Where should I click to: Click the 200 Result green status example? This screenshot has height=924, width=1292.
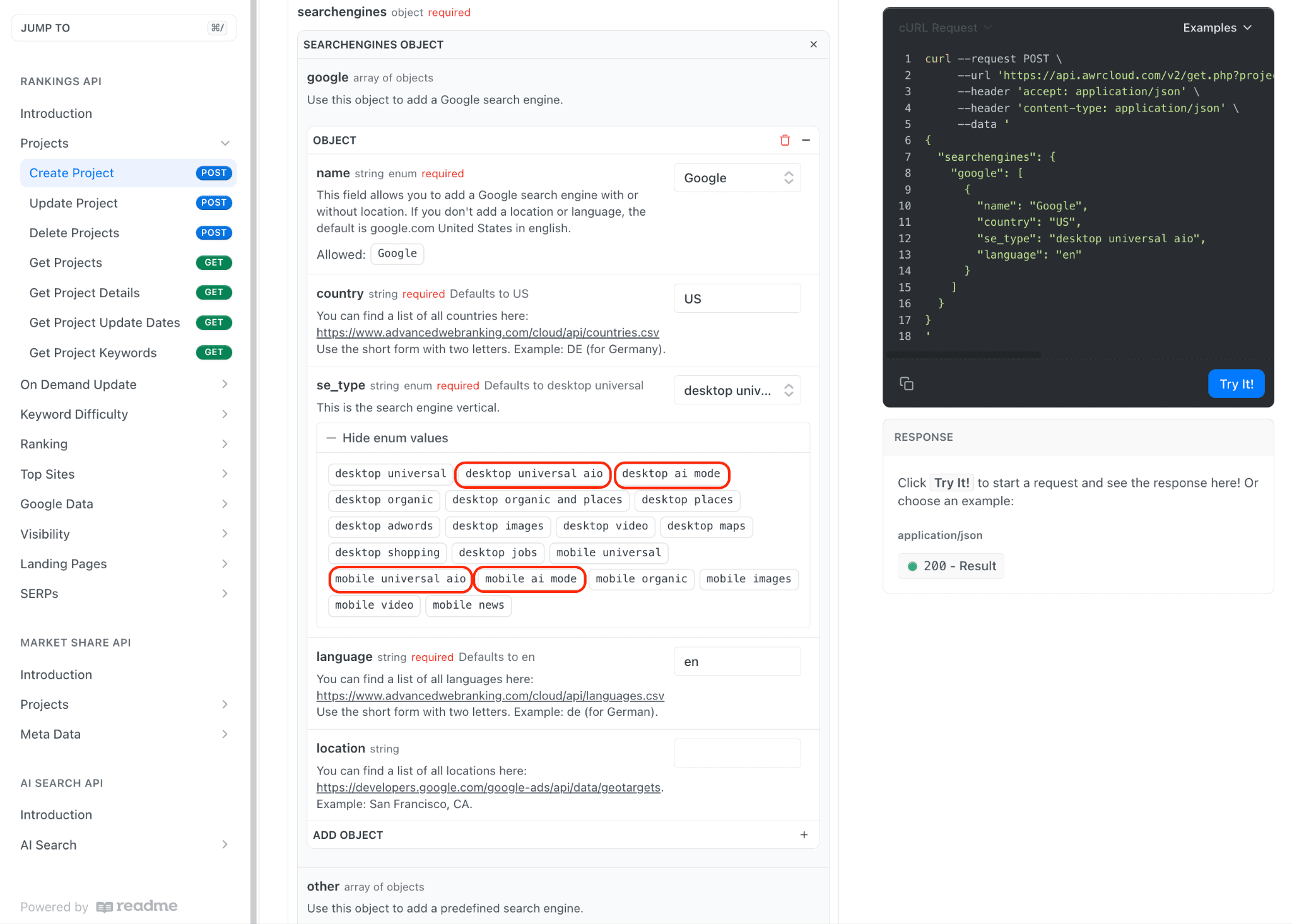tap(951, 566)
